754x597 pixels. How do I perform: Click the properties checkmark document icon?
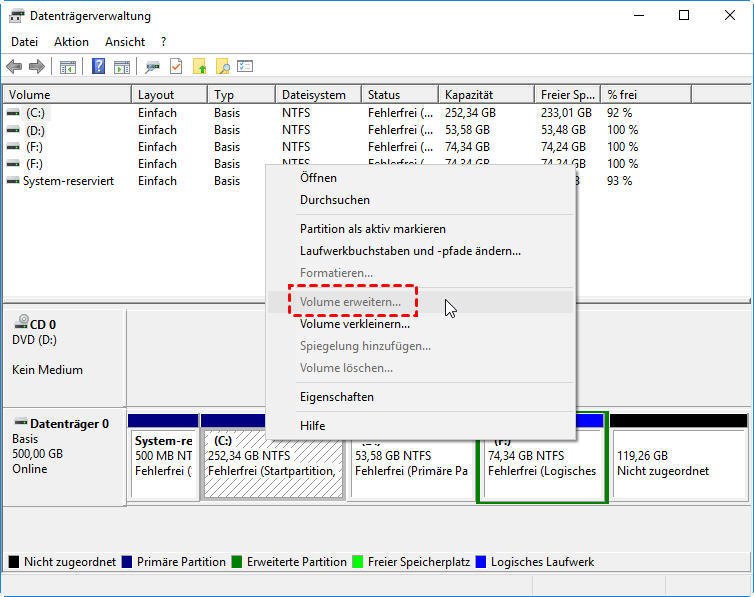pos(176,66)
